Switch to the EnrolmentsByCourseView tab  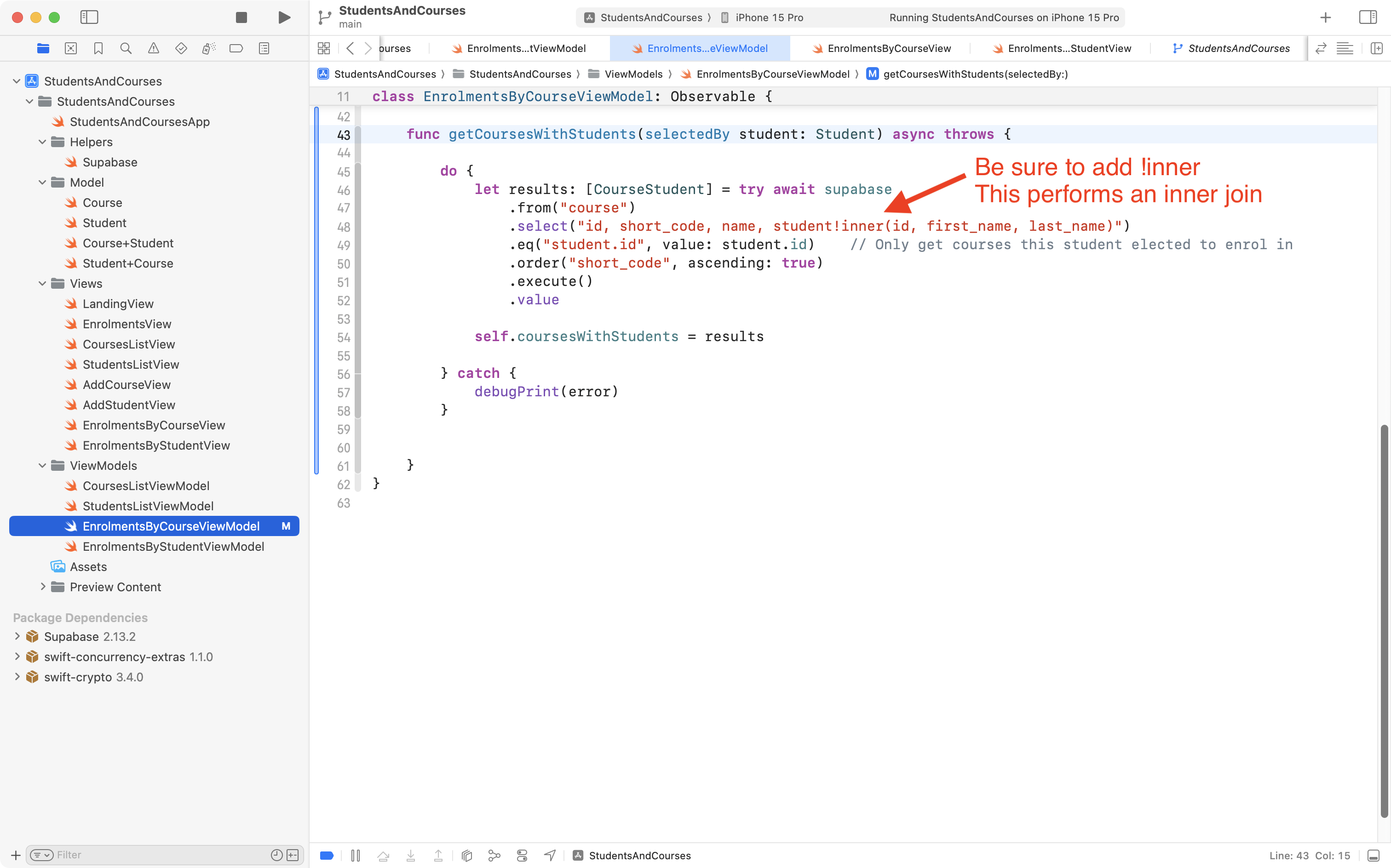(888, 48)
